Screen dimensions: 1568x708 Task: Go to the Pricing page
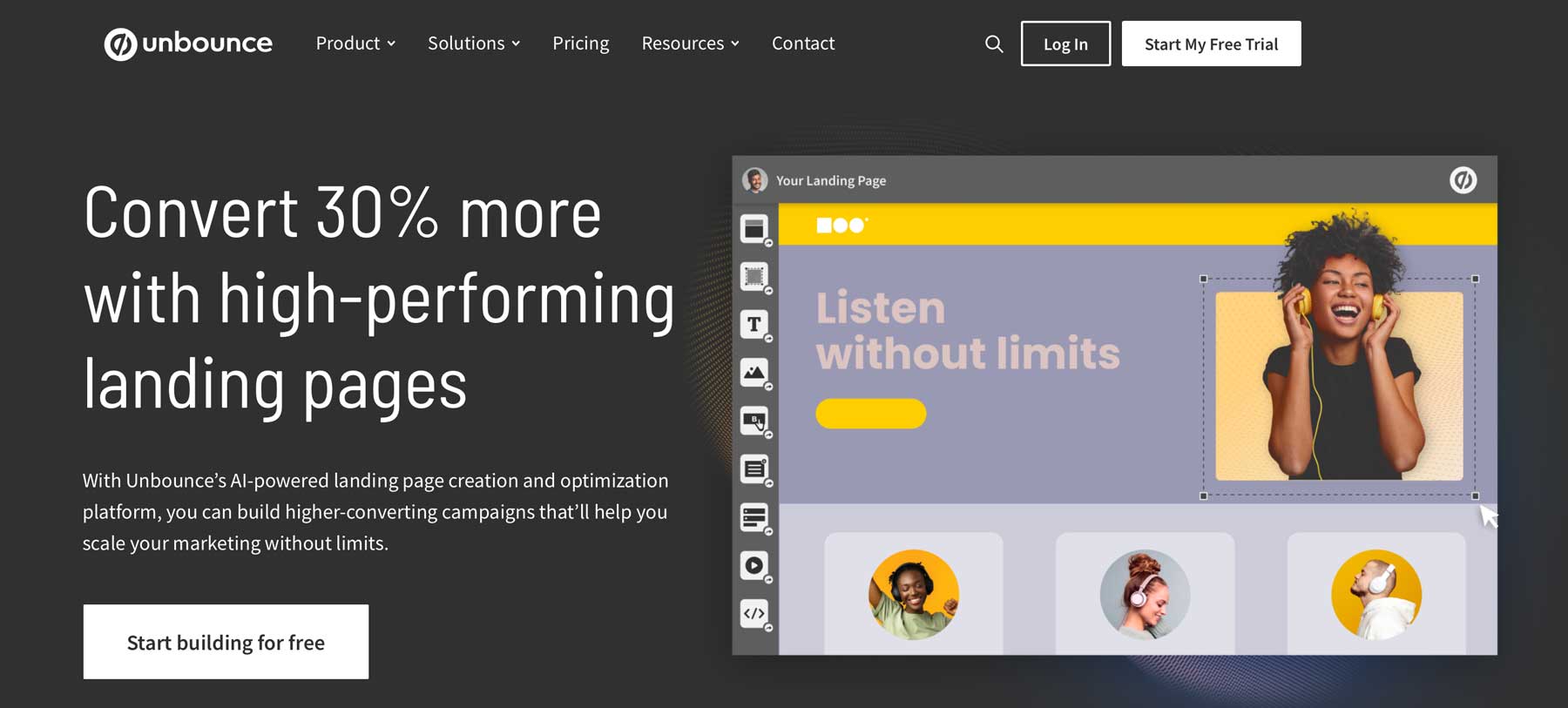(581, 44)
